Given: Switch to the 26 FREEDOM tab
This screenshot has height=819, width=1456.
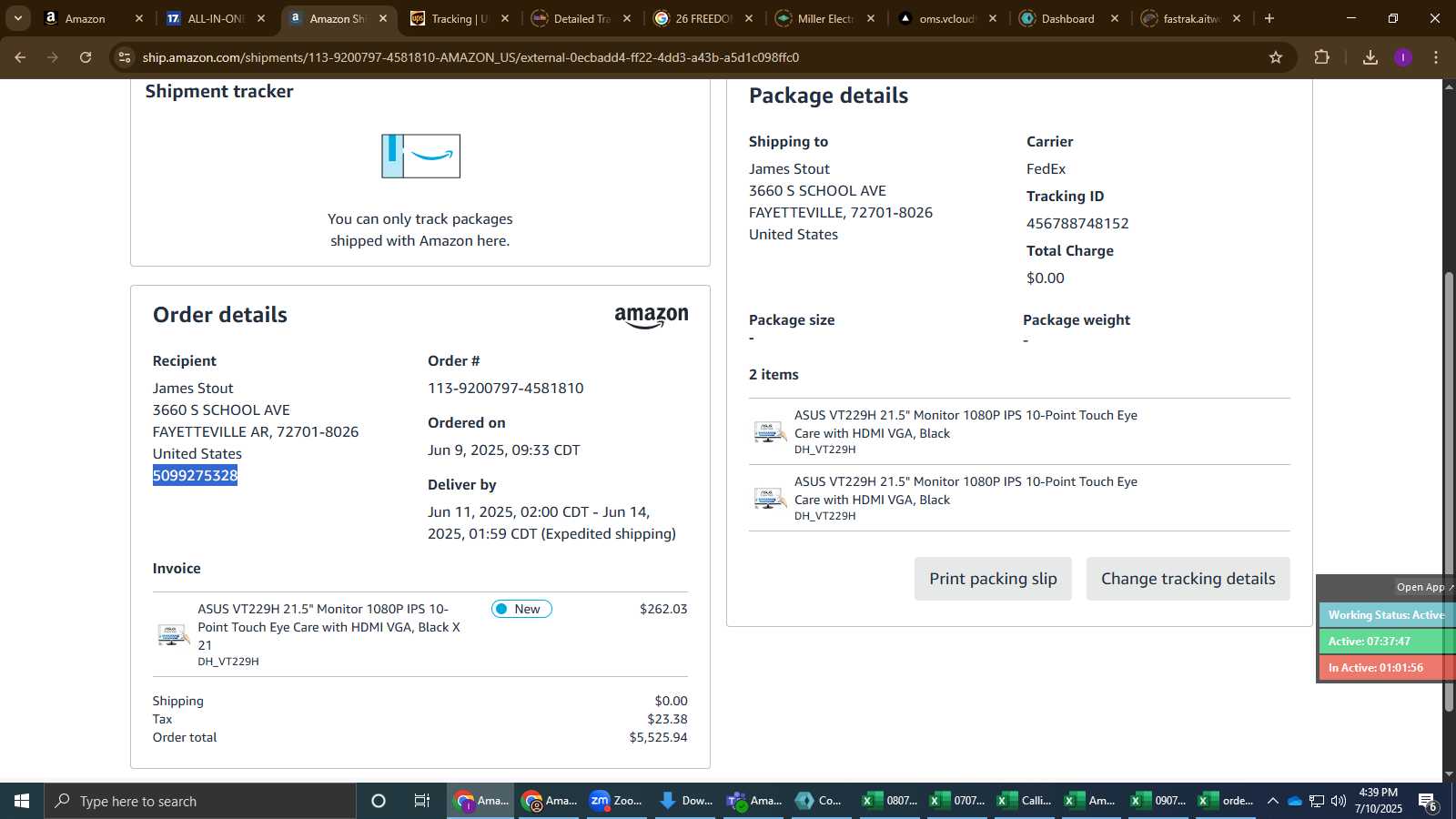Looking at the screenshot, I should [x=703, y=18].
